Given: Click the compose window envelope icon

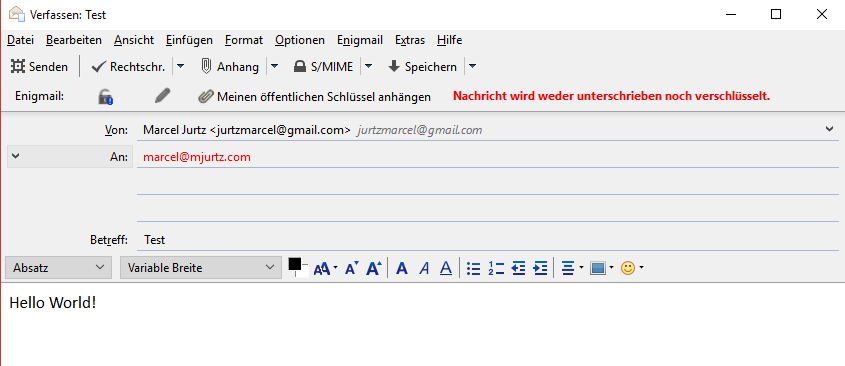Looking at the screenshot, I should tap(17, 14).
